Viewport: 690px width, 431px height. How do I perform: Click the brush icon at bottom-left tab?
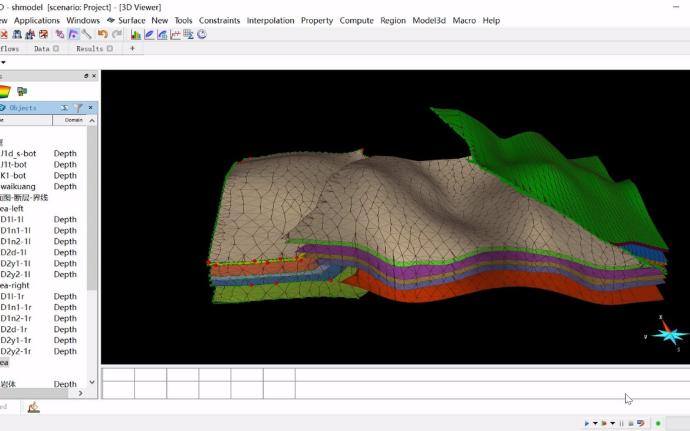click(x=33, y=407)
